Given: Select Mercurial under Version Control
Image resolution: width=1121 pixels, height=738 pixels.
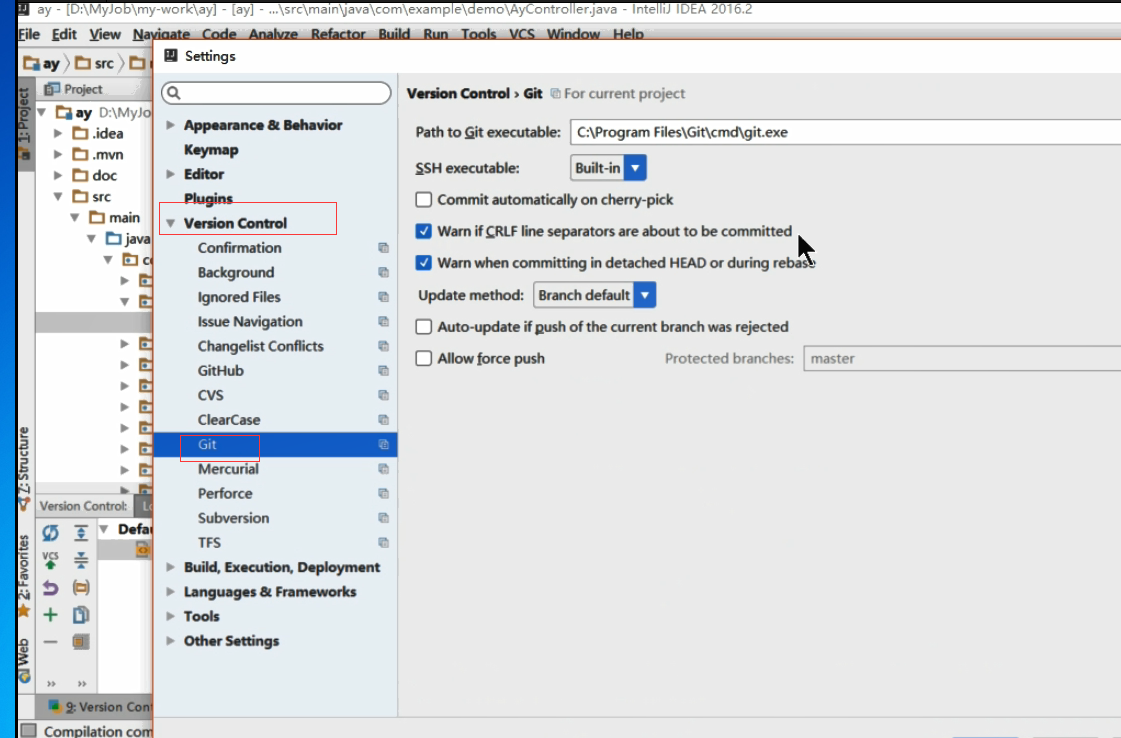Looking at the screenshot, I should (x=228, y=469).
